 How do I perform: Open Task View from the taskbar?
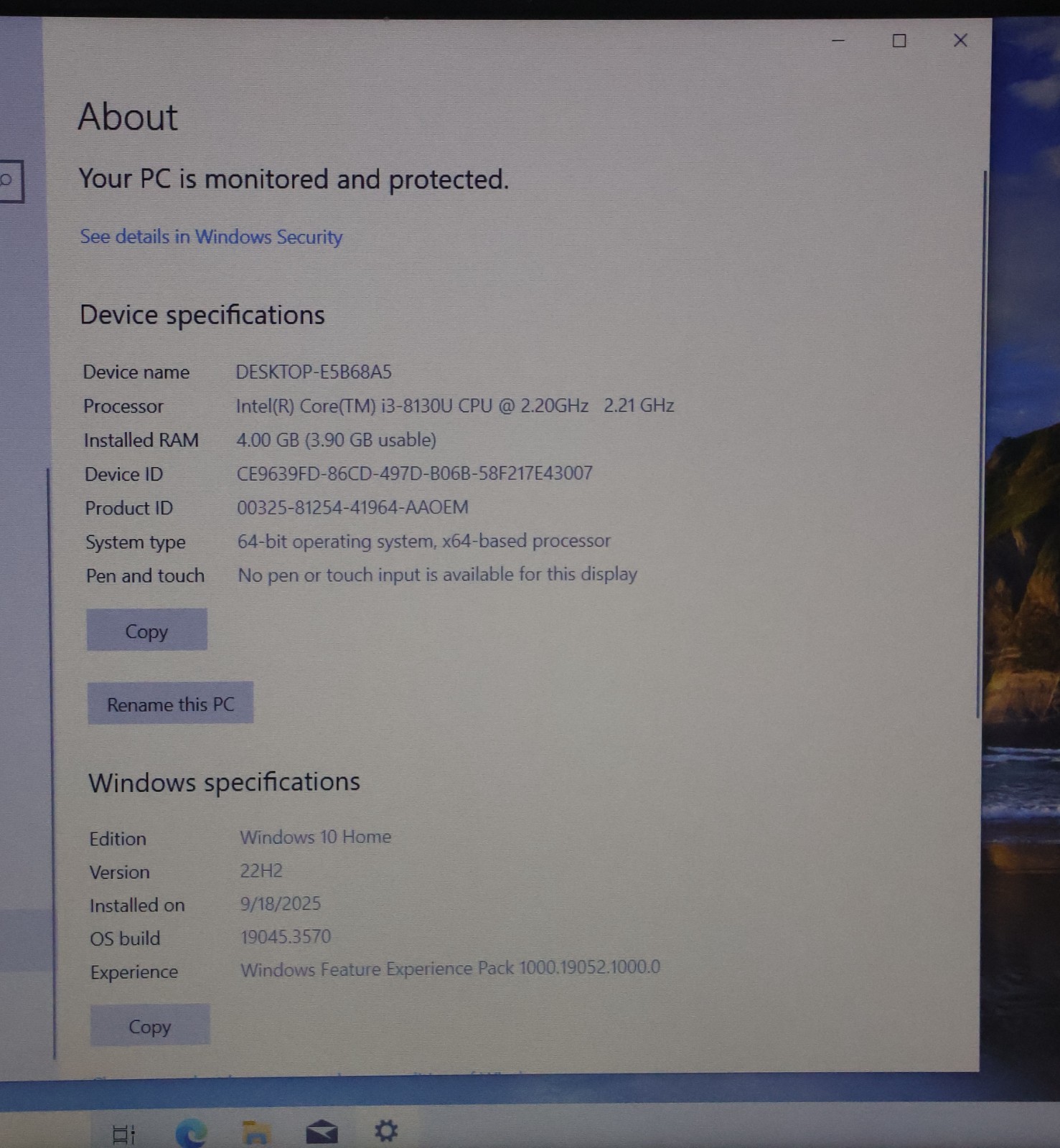123,1134
